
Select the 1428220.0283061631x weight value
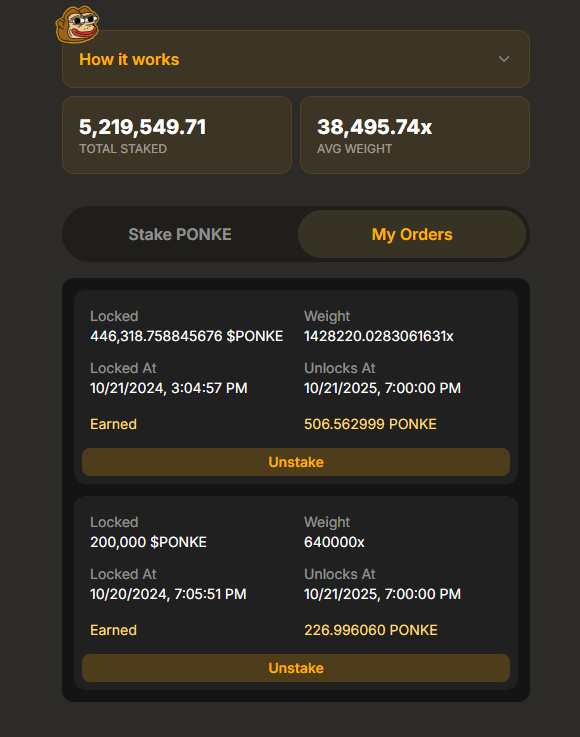(x=379, y=336)
